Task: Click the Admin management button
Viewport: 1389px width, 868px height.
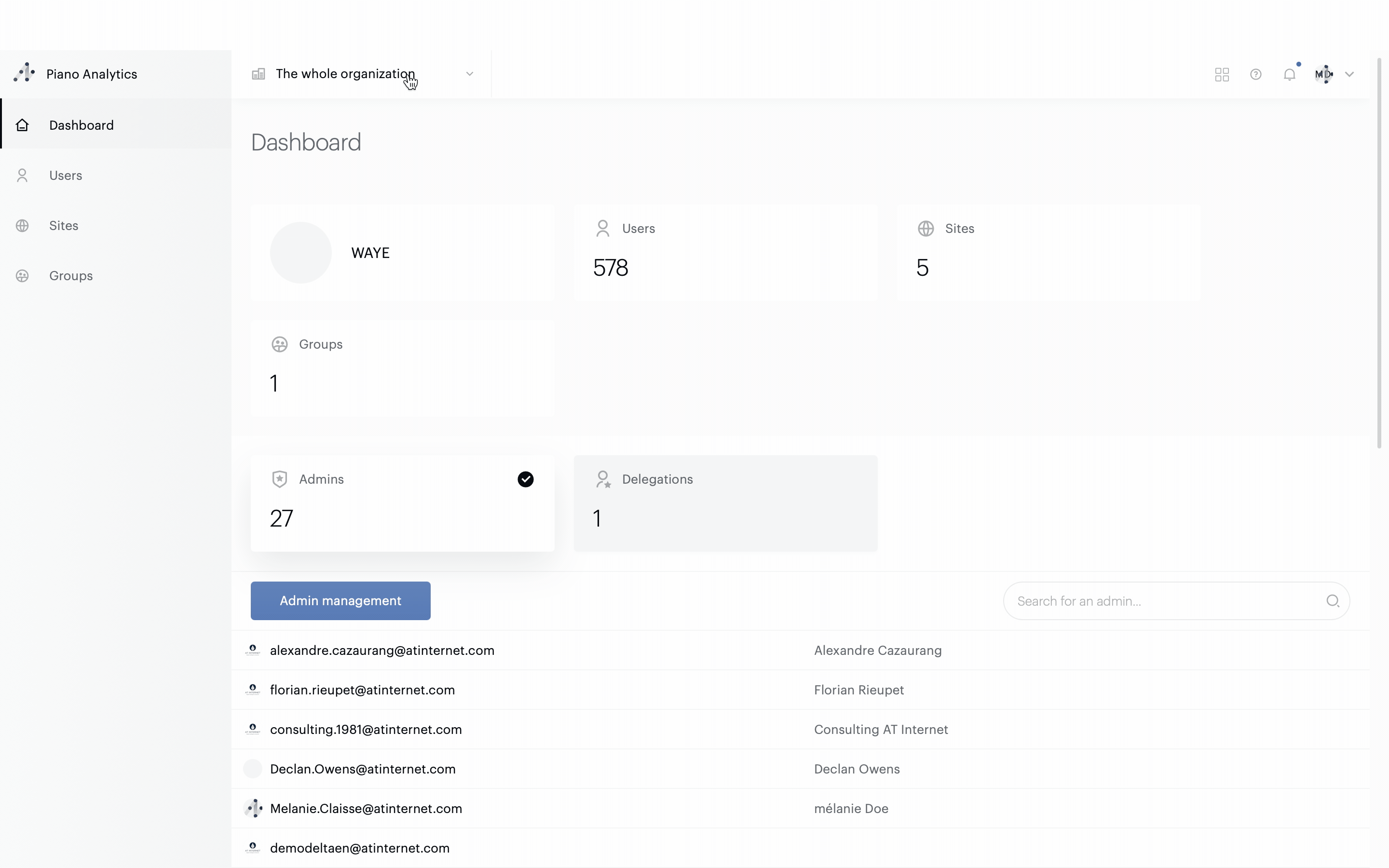Action: 340,600
